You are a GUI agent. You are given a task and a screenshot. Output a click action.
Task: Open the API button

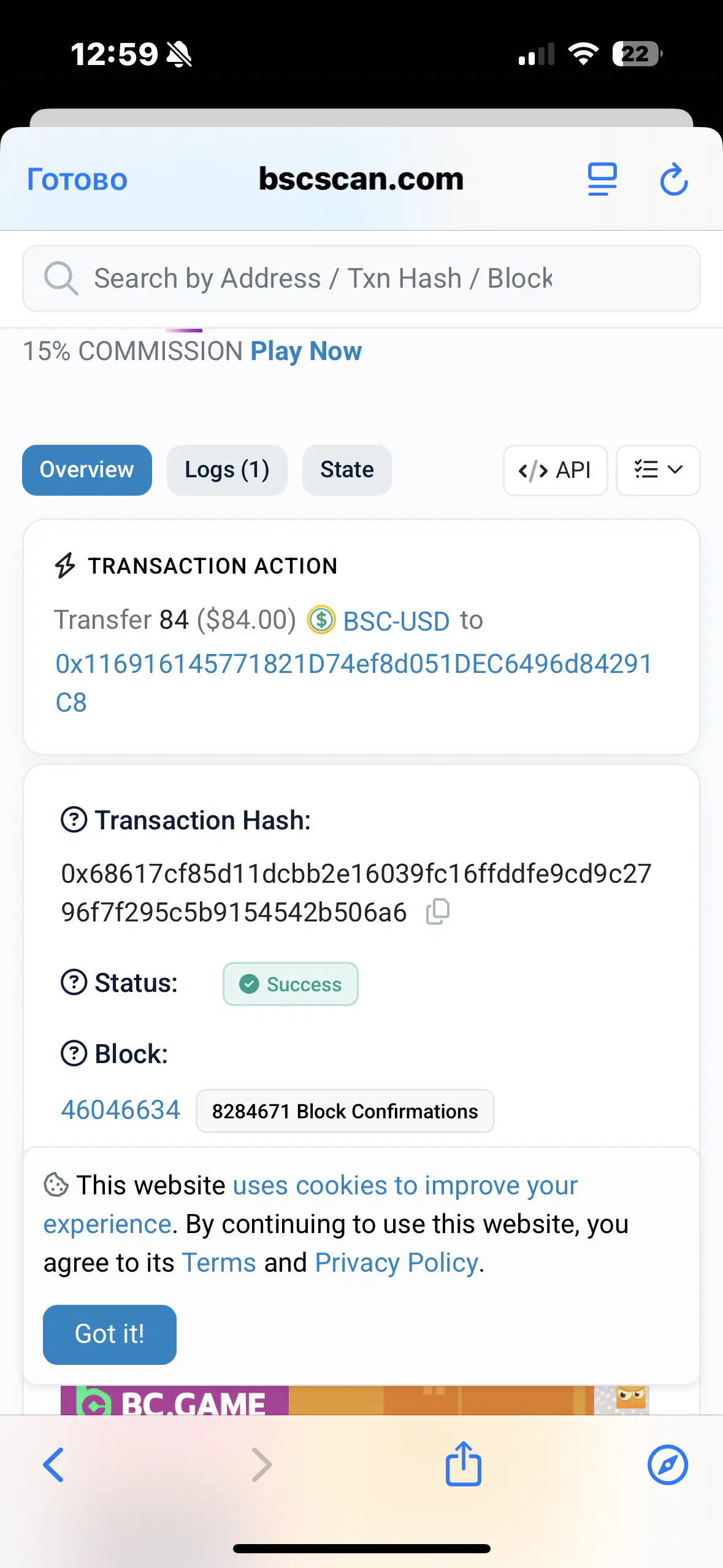tap(555, 470)
